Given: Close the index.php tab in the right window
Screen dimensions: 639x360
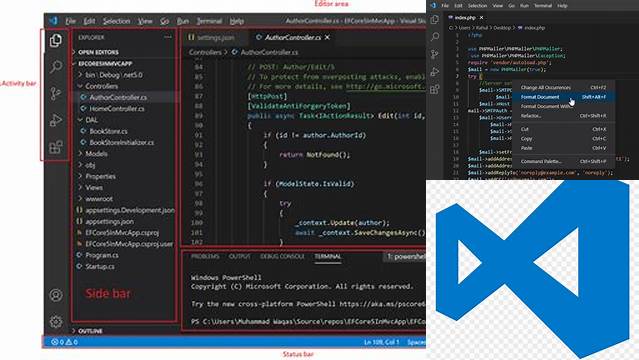Looking at the screenshot, I should pos(481,18).
